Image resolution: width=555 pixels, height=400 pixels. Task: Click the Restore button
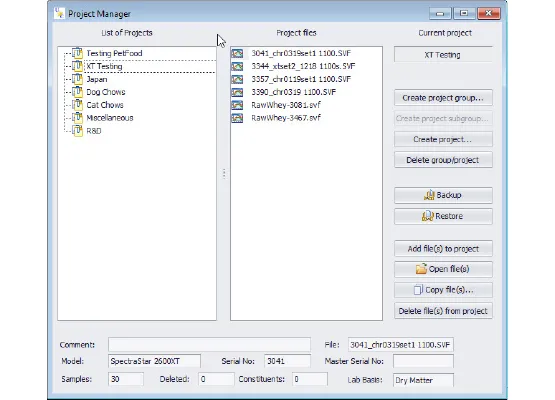pyautogui.click(x=443, y=216)
